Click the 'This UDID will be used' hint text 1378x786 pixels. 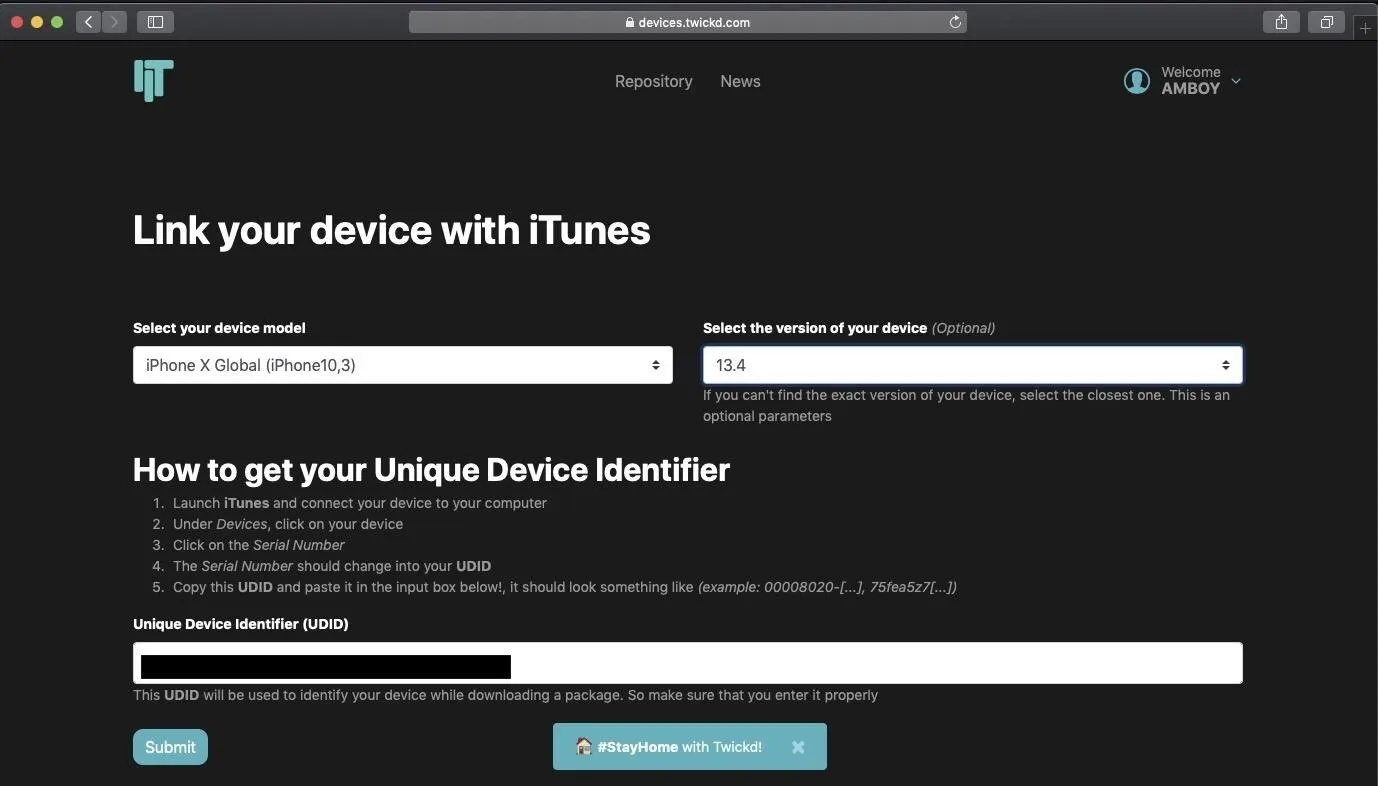505,695
